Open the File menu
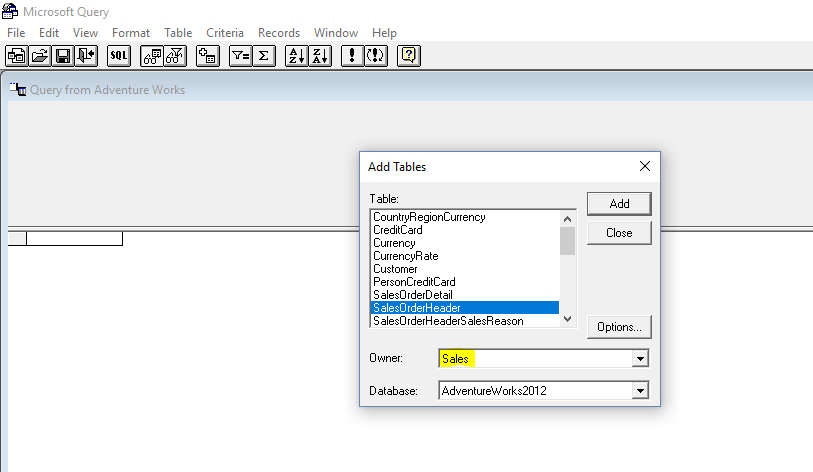 click(16, 33)
